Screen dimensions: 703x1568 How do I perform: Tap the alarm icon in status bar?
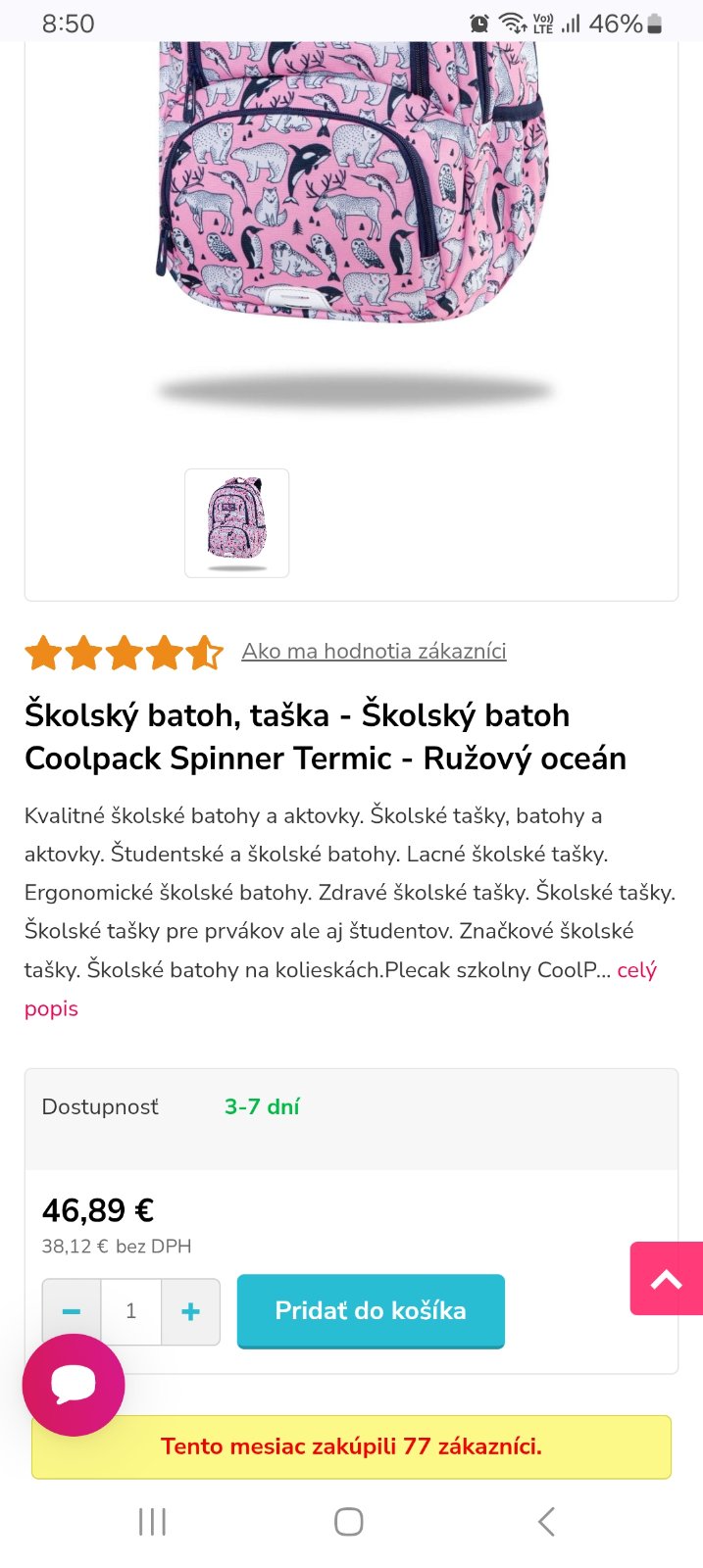[x=479, y=24]
